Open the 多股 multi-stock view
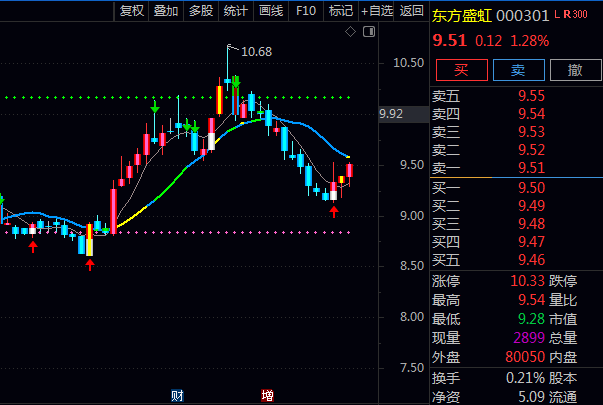Viewport: 603px width, 405px height. click(x=201, y=11)
